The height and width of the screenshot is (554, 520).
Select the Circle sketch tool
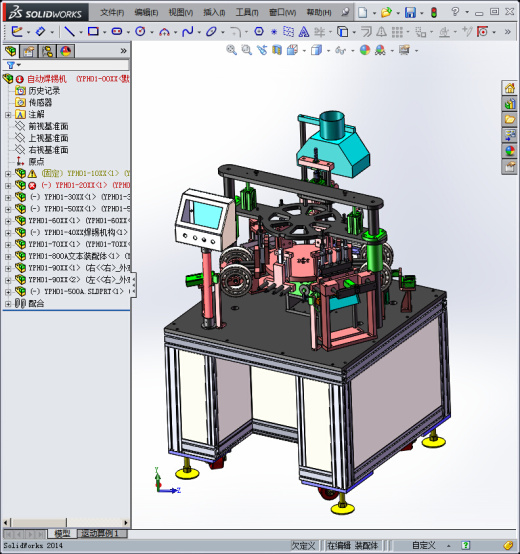[x=140, y=31]
